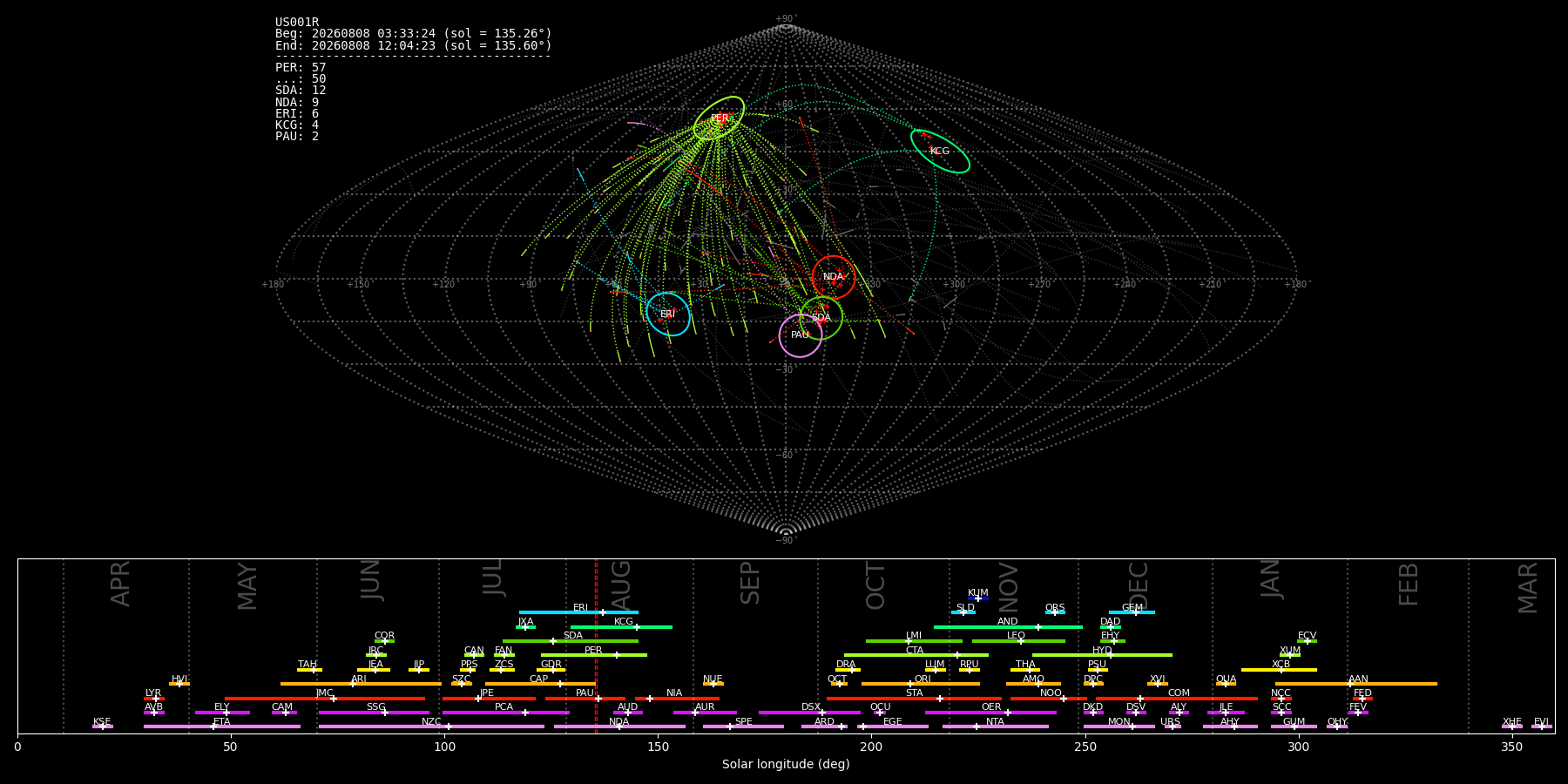Select the cyan ERI radiant circle
Viewport: 1568px width, 784px height.
click(668, 314)
